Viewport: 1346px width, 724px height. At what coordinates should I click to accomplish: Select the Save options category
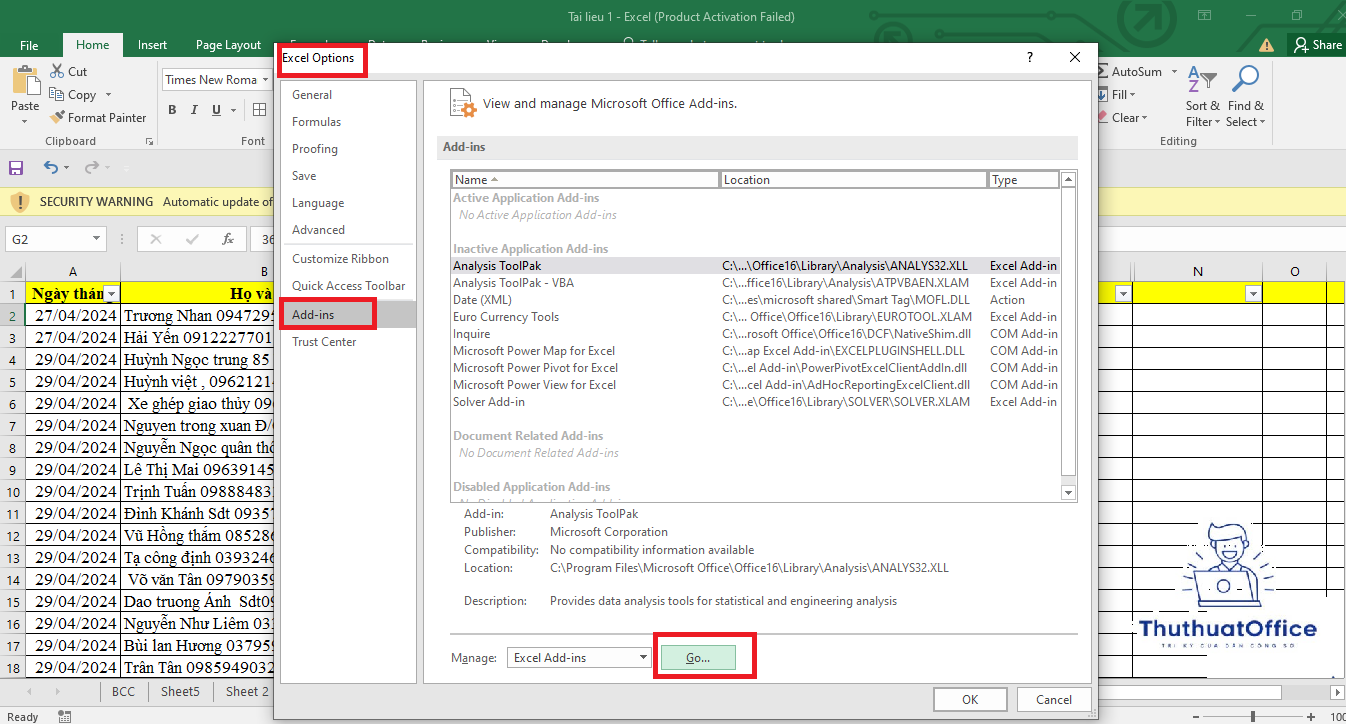coord(349,176)
